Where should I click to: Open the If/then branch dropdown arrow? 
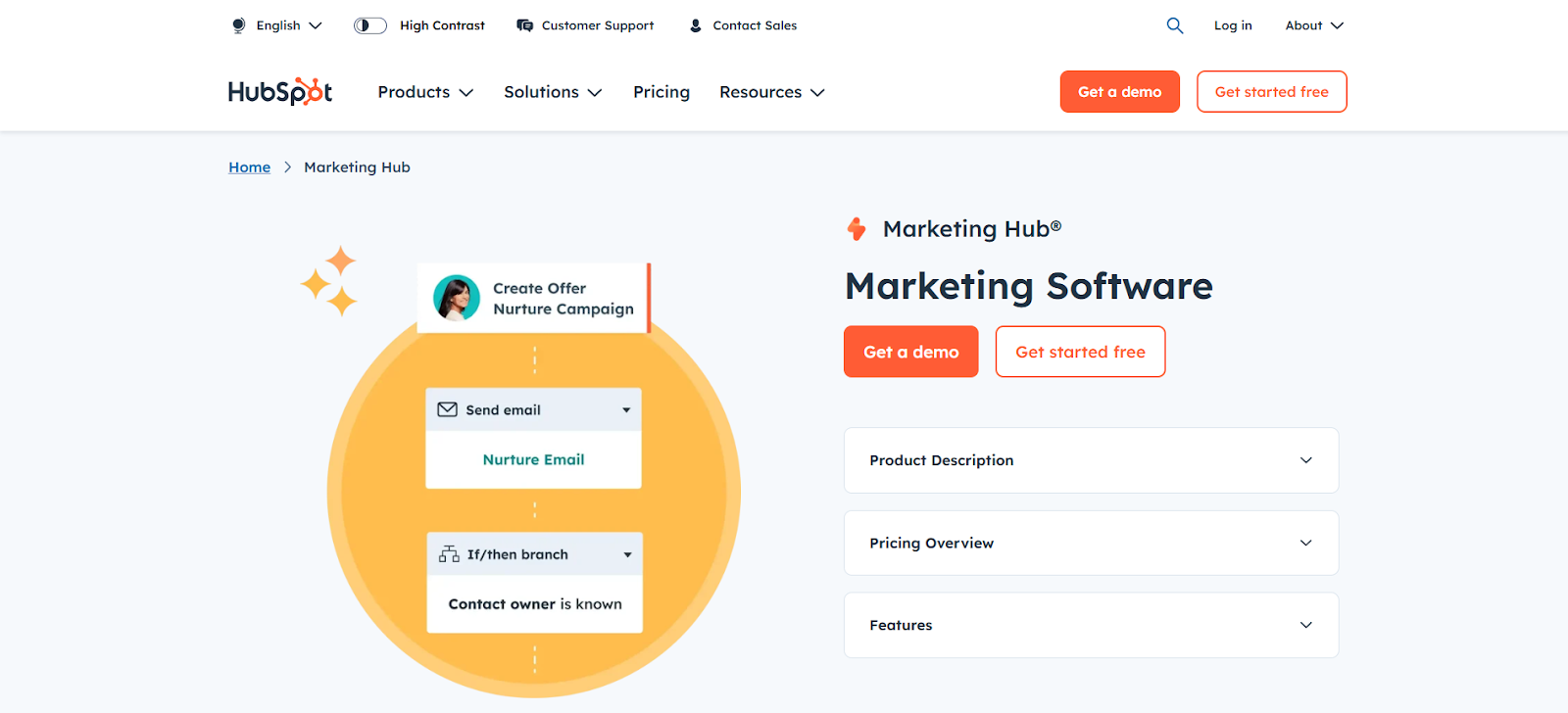627,555
